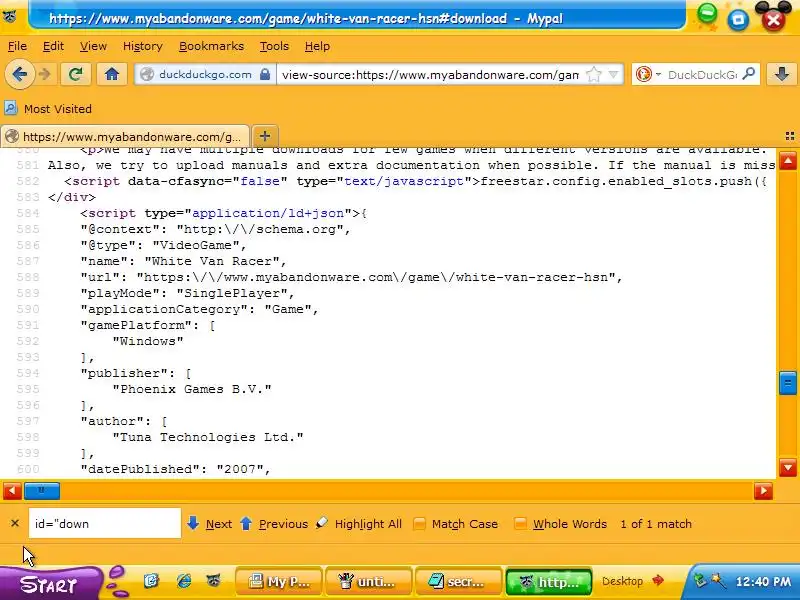The width and height of the screenshot is (800, 600).
Task: Close the find bar with X
Action: (15, 523)
